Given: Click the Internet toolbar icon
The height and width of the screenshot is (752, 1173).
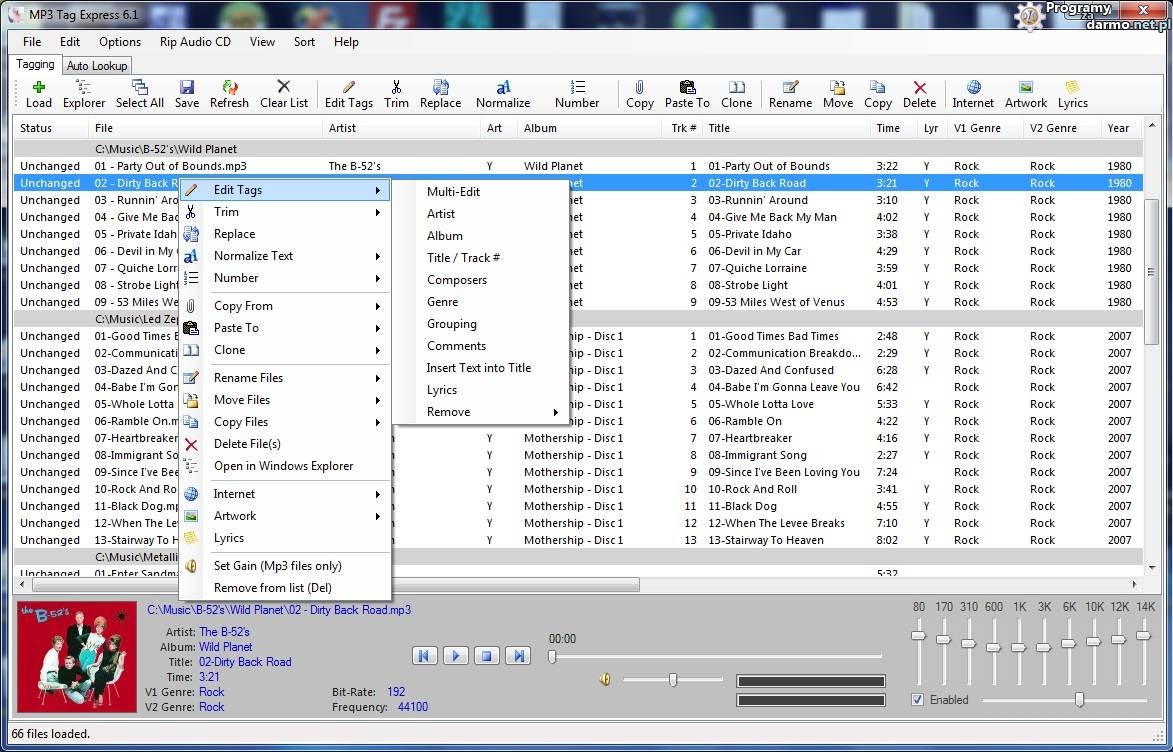Looking at the screenshot, I should pyautogui.click(x=973, y=94).
